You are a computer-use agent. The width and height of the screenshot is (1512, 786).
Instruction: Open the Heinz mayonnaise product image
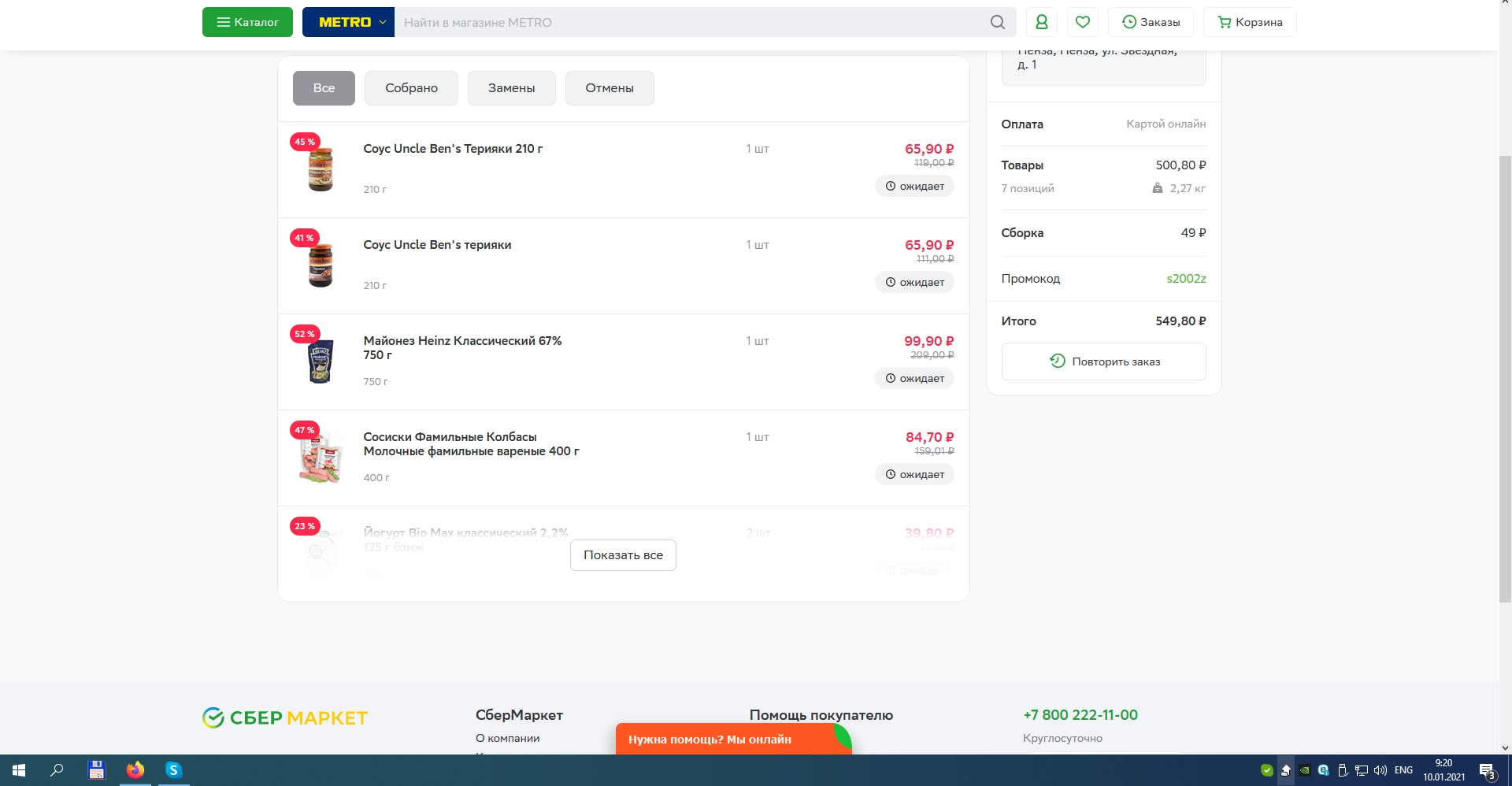(x=321, y=361)
